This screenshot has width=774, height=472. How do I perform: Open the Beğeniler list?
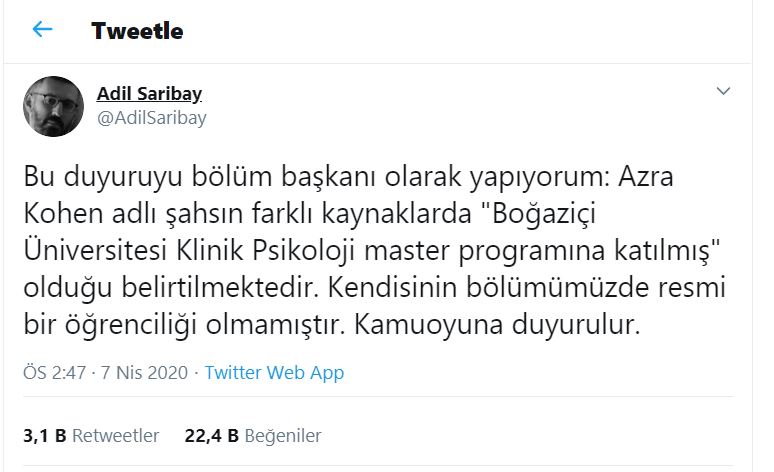(283, 436)
